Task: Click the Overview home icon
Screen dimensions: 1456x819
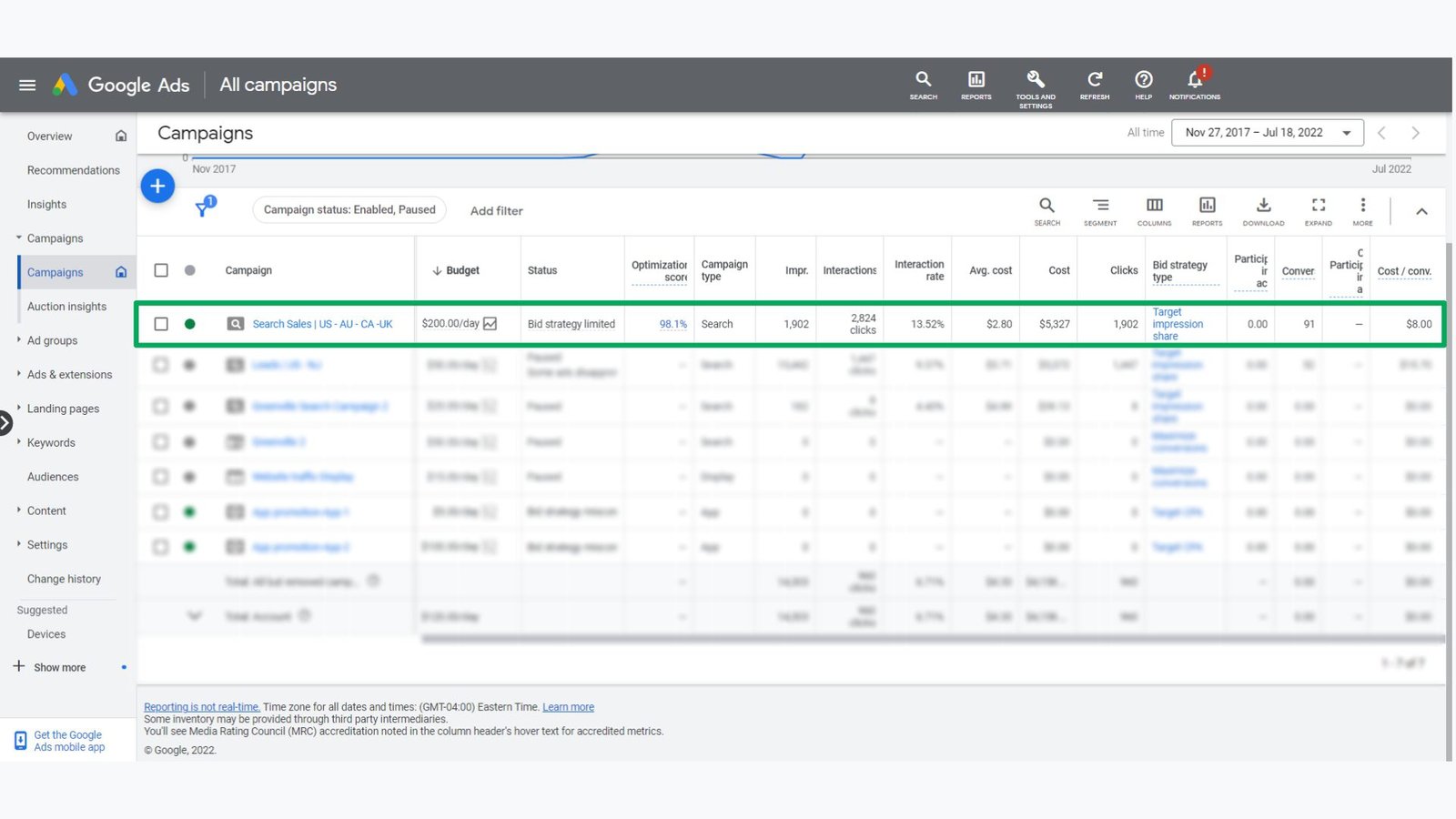Action: point(121,136)
